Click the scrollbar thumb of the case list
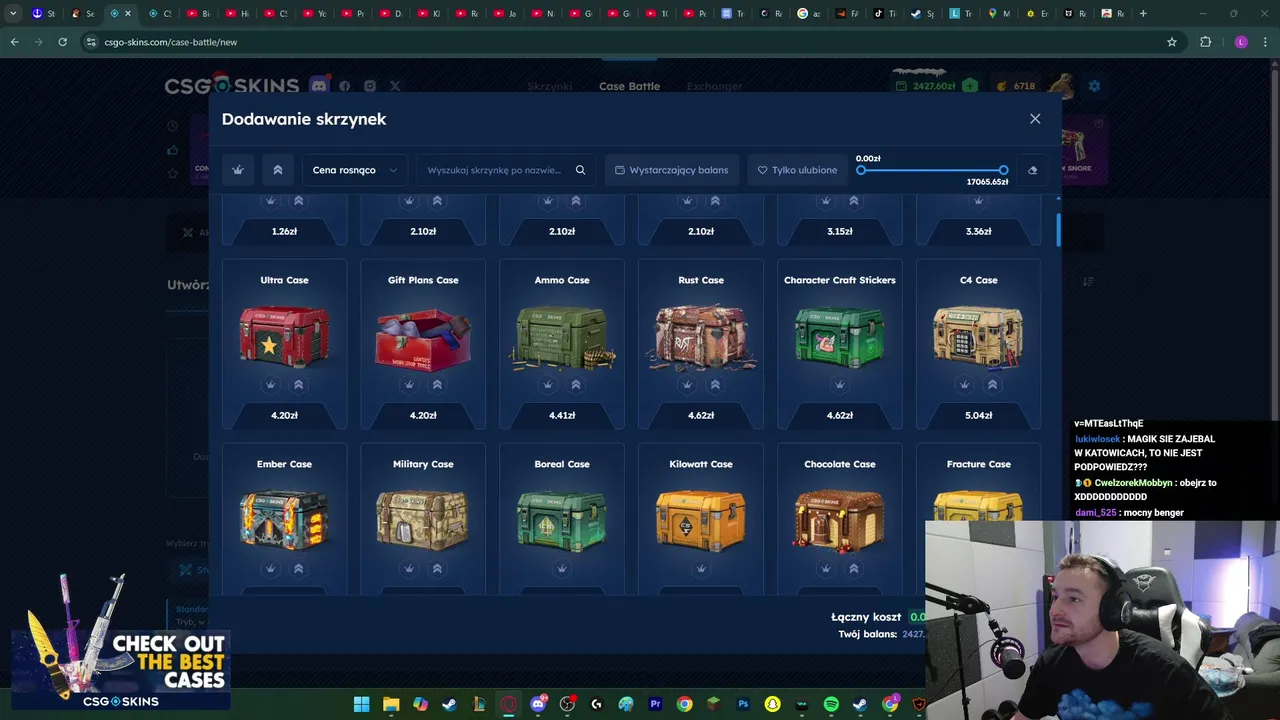Screen dimensions: 1280x720 [x=1058, y=228]
